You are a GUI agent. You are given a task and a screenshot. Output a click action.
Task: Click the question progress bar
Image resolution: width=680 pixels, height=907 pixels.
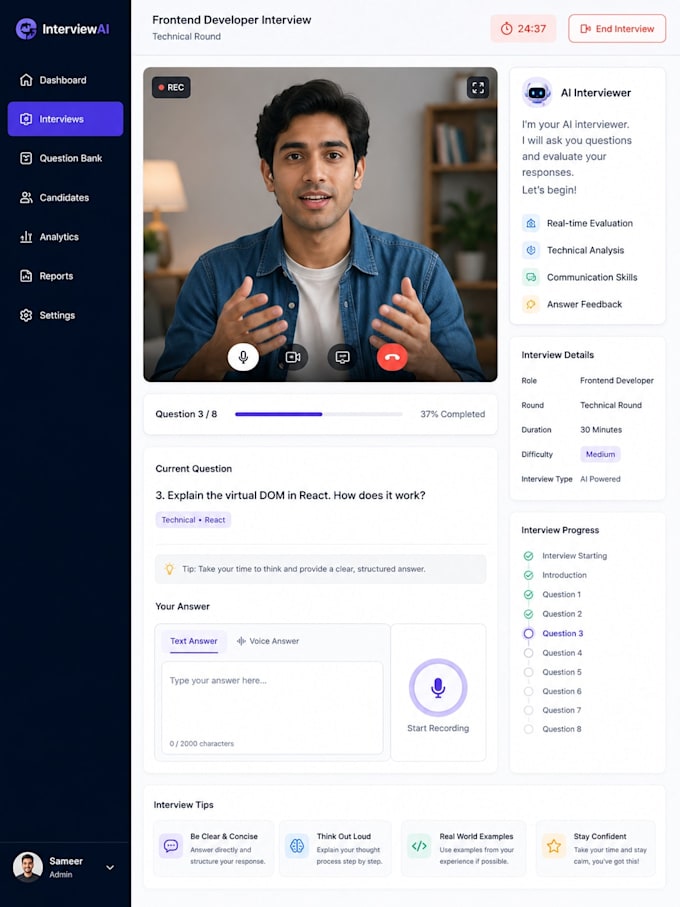(x=319, y=414)
